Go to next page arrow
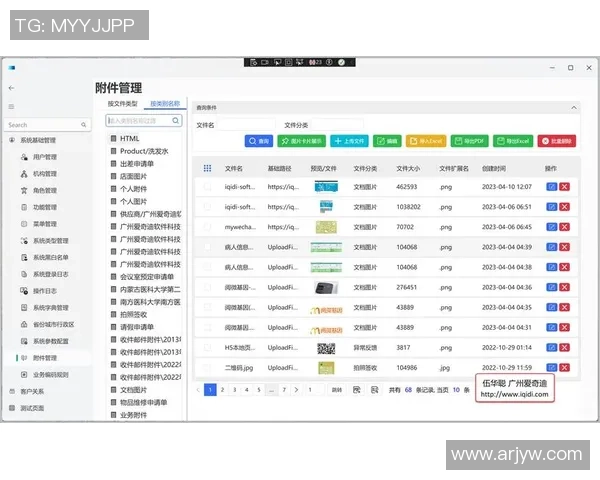600x480 pixels. [x=296, y=390]
